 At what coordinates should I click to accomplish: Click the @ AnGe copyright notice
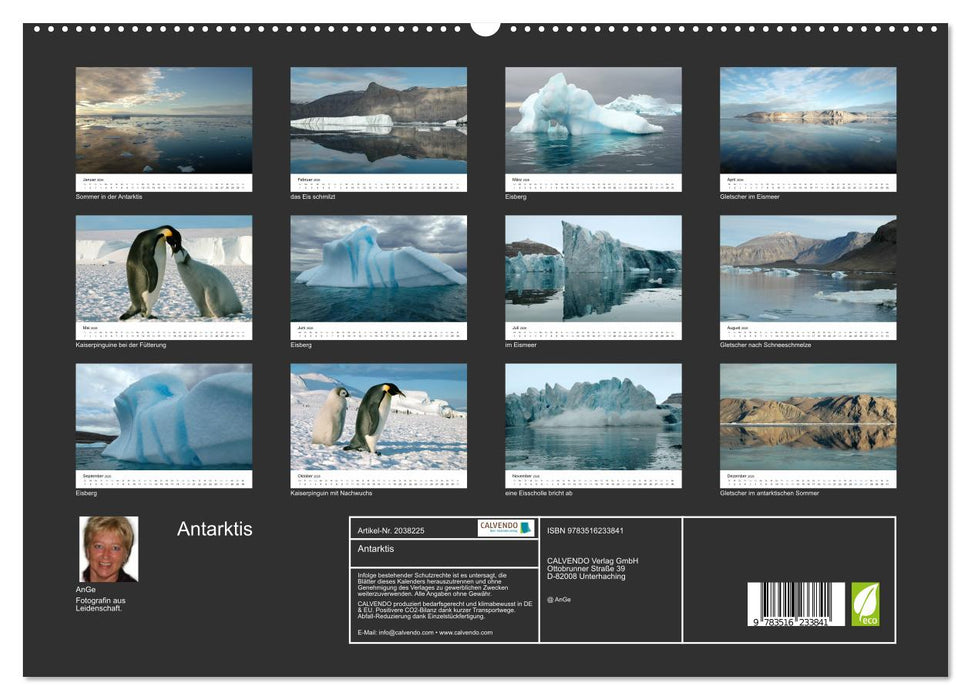[559, 598]
